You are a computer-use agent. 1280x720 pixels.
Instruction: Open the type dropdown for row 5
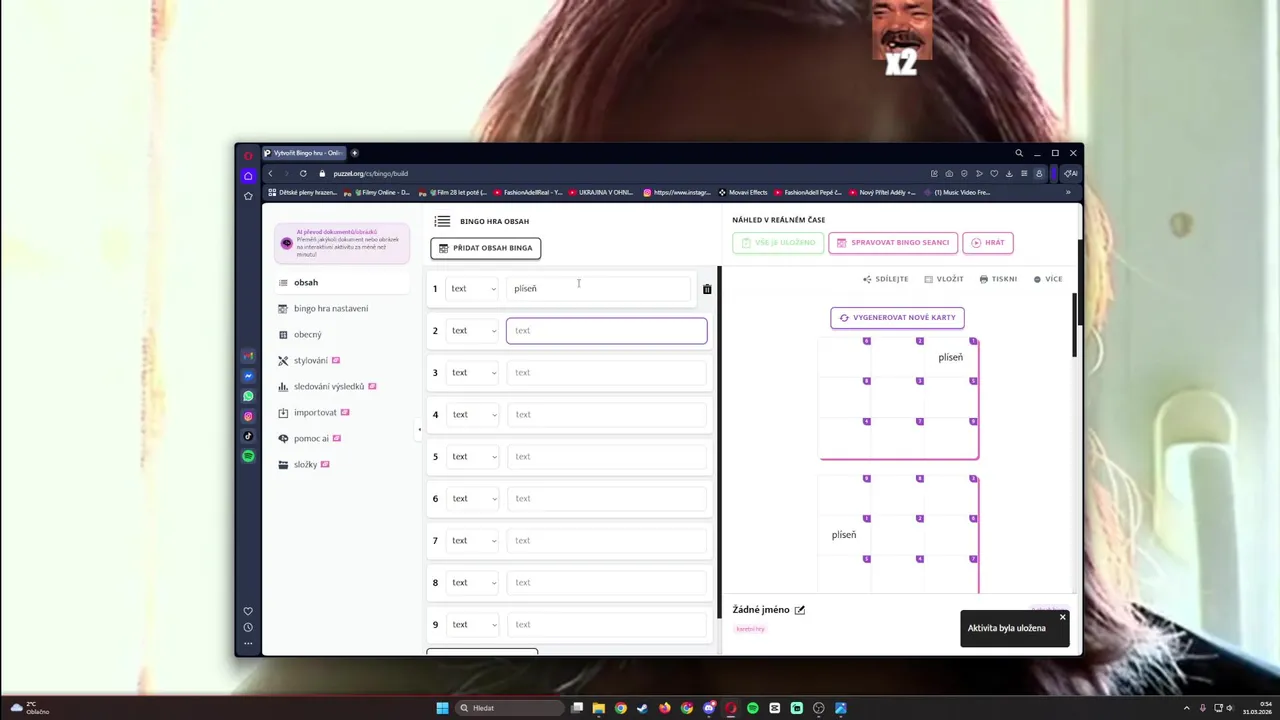(x=472, y=457)
